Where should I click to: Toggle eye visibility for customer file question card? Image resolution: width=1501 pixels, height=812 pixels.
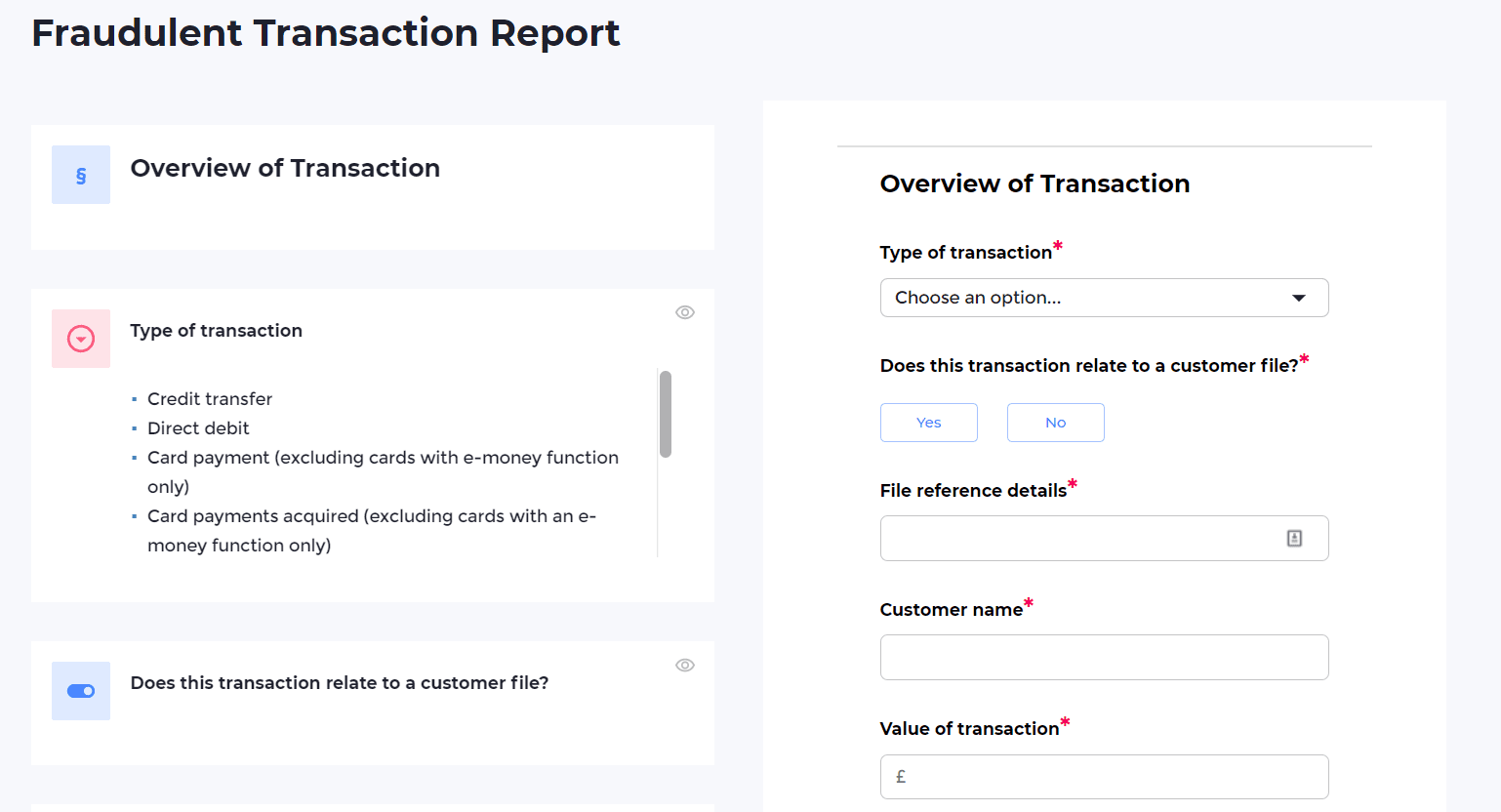click(x=685, y=665)
